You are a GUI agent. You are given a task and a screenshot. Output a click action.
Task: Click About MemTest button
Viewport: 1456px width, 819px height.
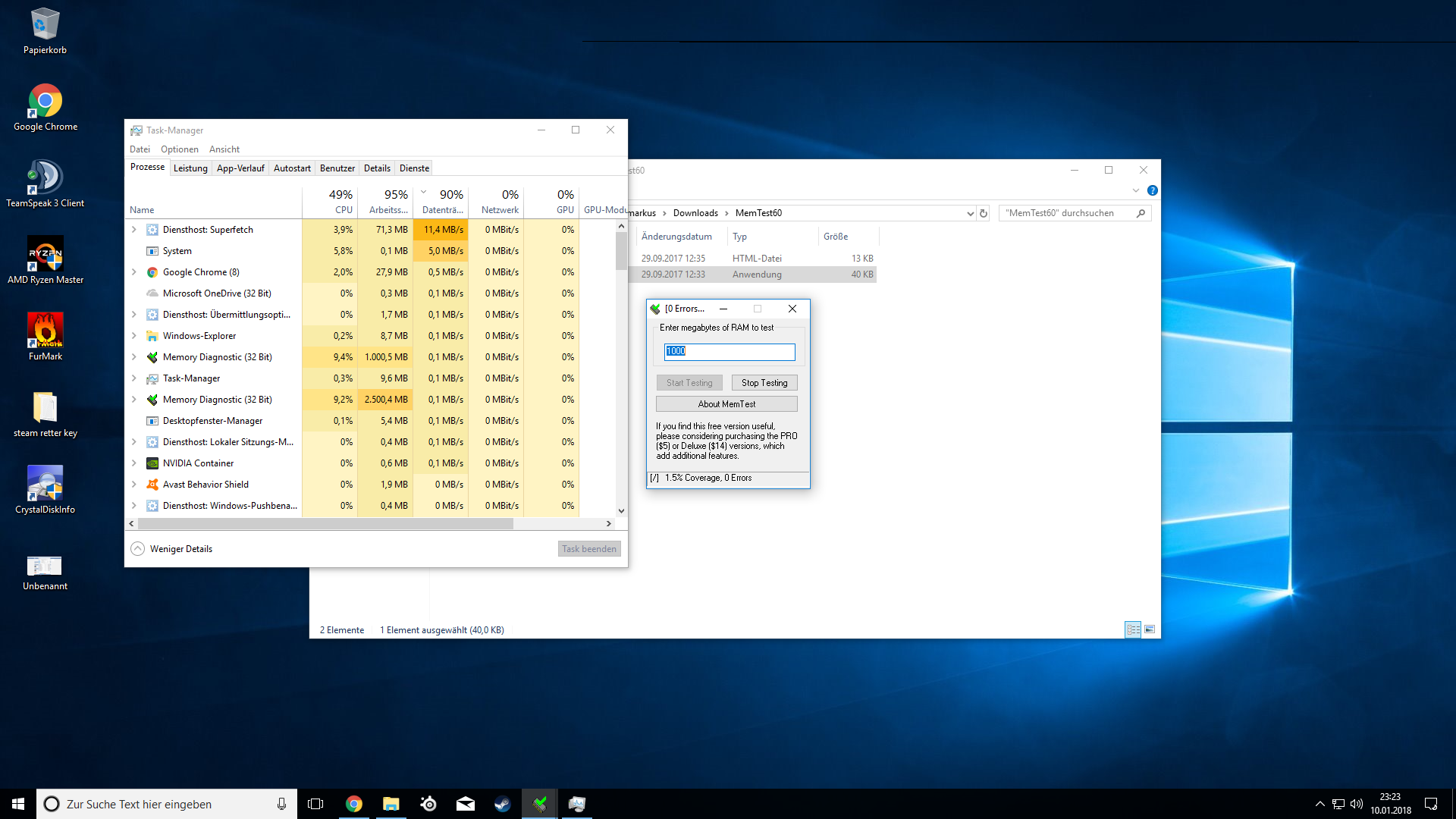click(x=726, y=404)
